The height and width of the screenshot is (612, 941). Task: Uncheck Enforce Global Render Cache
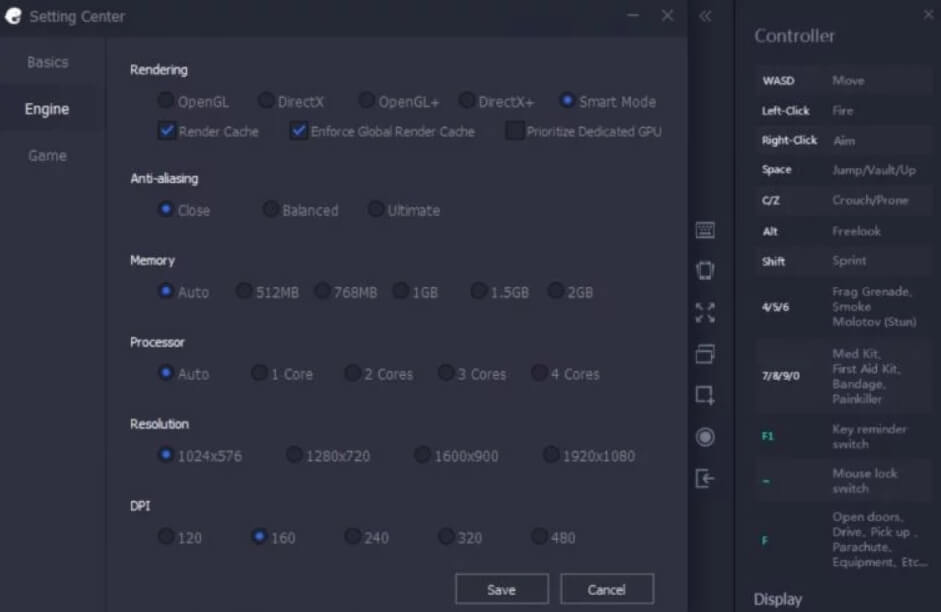pyautogui.click(x=298, y=131)
